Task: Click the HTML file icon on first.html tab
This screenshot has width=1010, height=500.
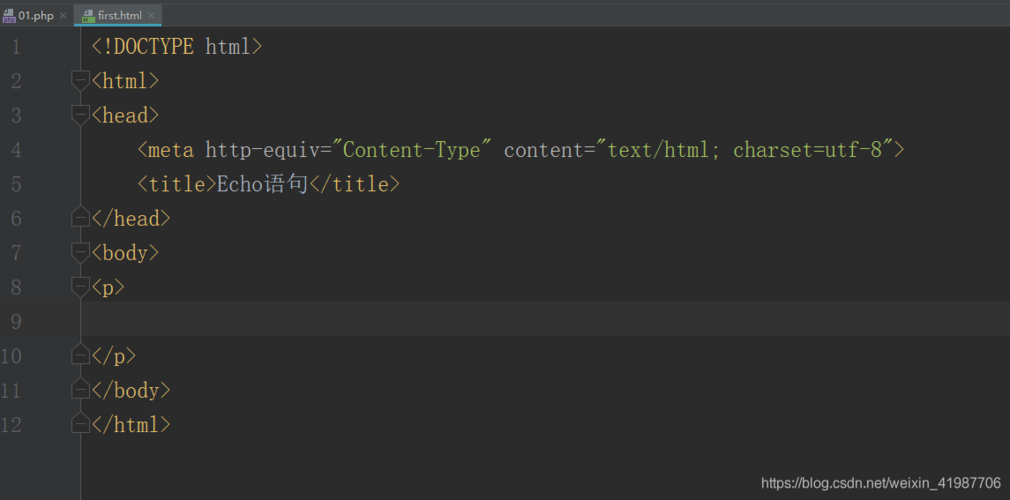Action: point(88,15)
